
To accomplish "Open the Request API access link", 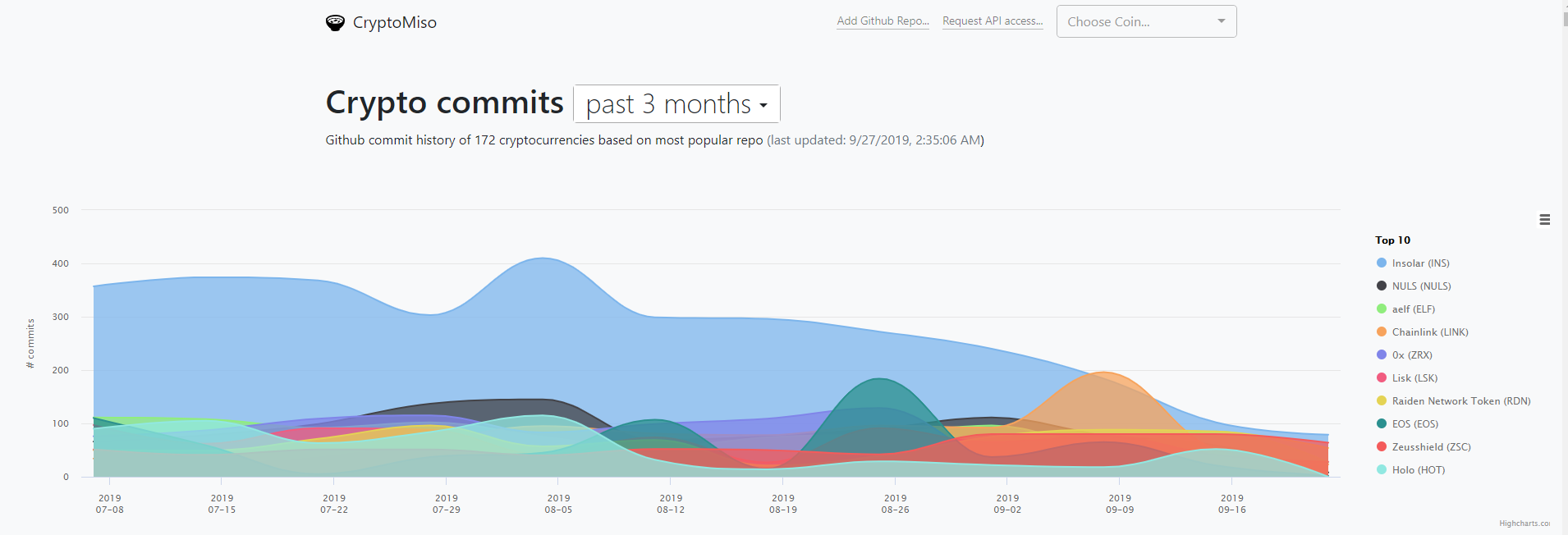I will [993, 21].
